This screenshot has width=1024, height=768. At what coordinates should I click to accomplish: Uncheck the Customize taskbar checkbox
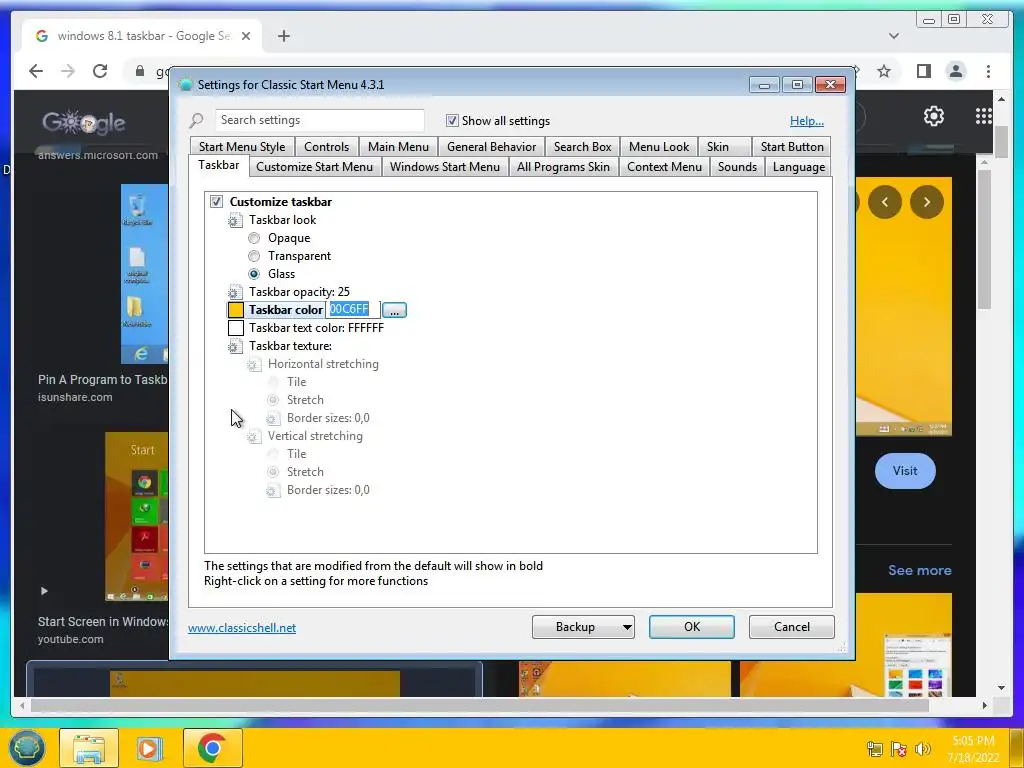pos(216,201)
